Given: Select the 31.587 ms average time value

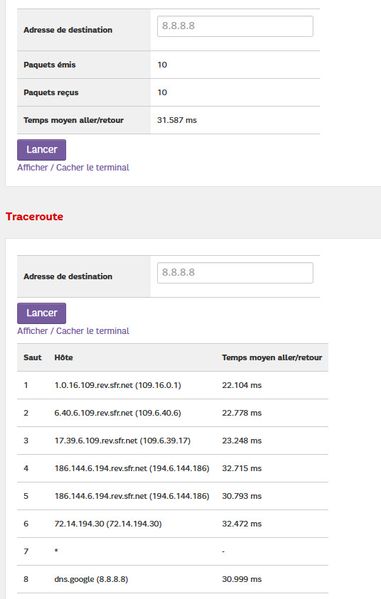Looking at the screenshot, I should [177, 120].
